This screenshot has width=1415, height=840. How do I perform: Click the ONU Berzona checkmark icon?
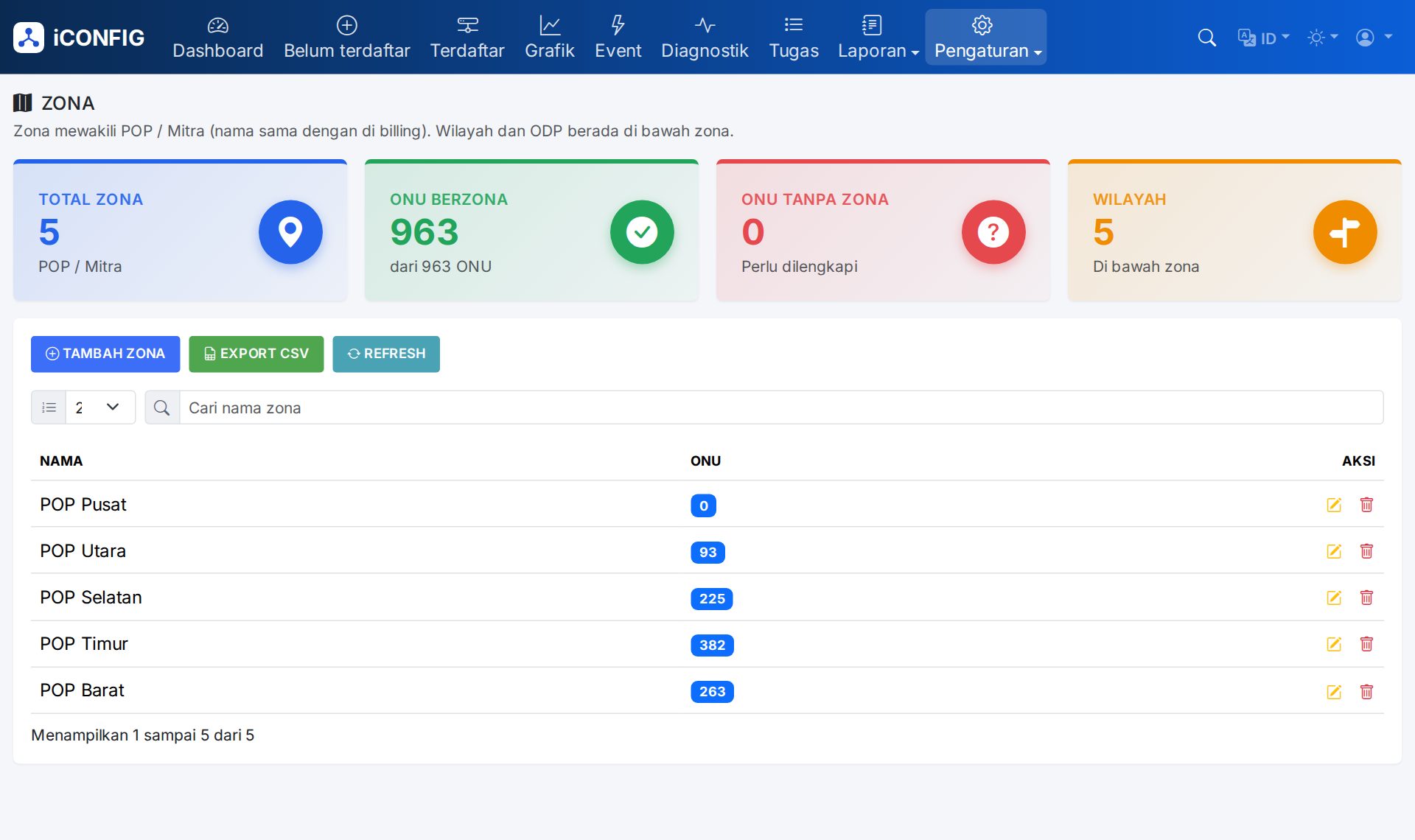[642, 232]
